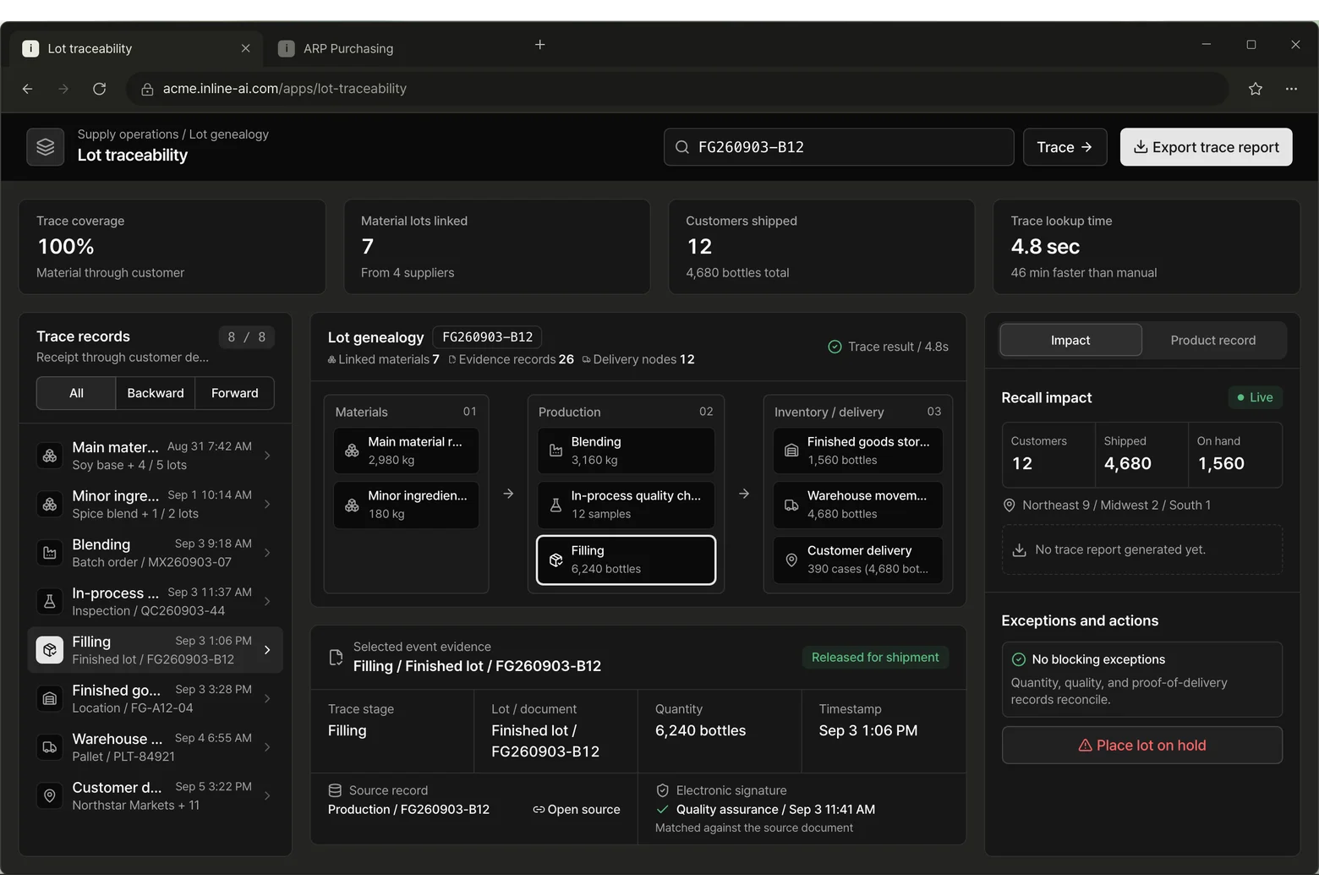Click the Blending factory icon in Trace records
Image resolution: width=1319 pixels, height=896 pixels.
click(50, 553)
